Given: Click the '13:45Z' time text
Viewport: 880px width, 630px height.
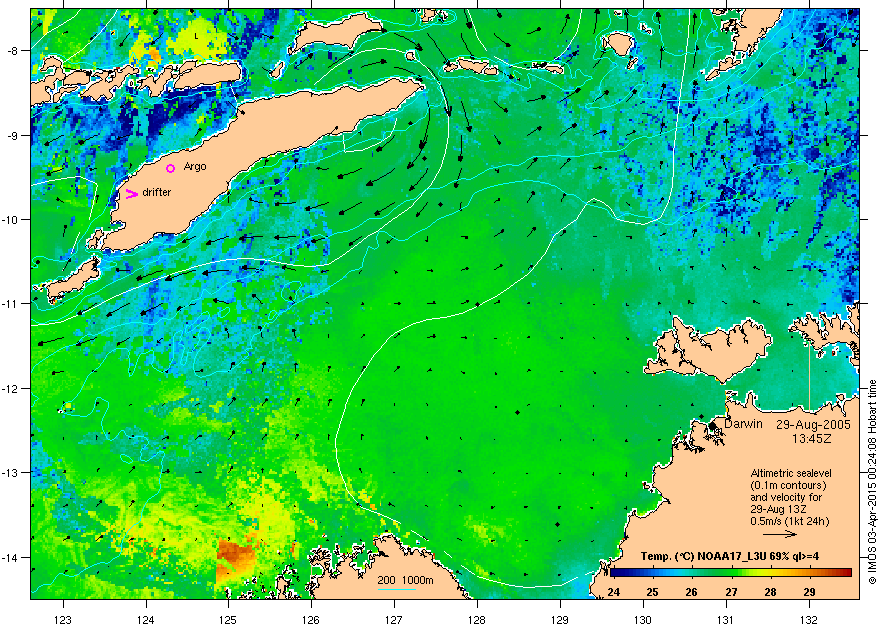Looking at the screenshot, I should tap(812, 438).
